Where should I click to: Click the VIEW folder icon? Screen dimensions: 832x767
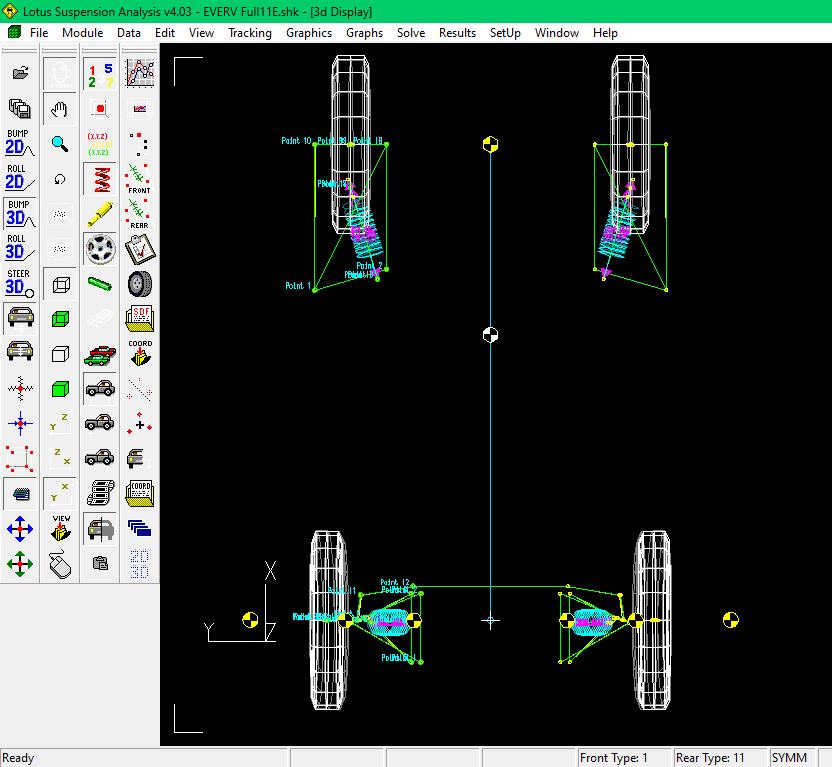tap(60, 529)
